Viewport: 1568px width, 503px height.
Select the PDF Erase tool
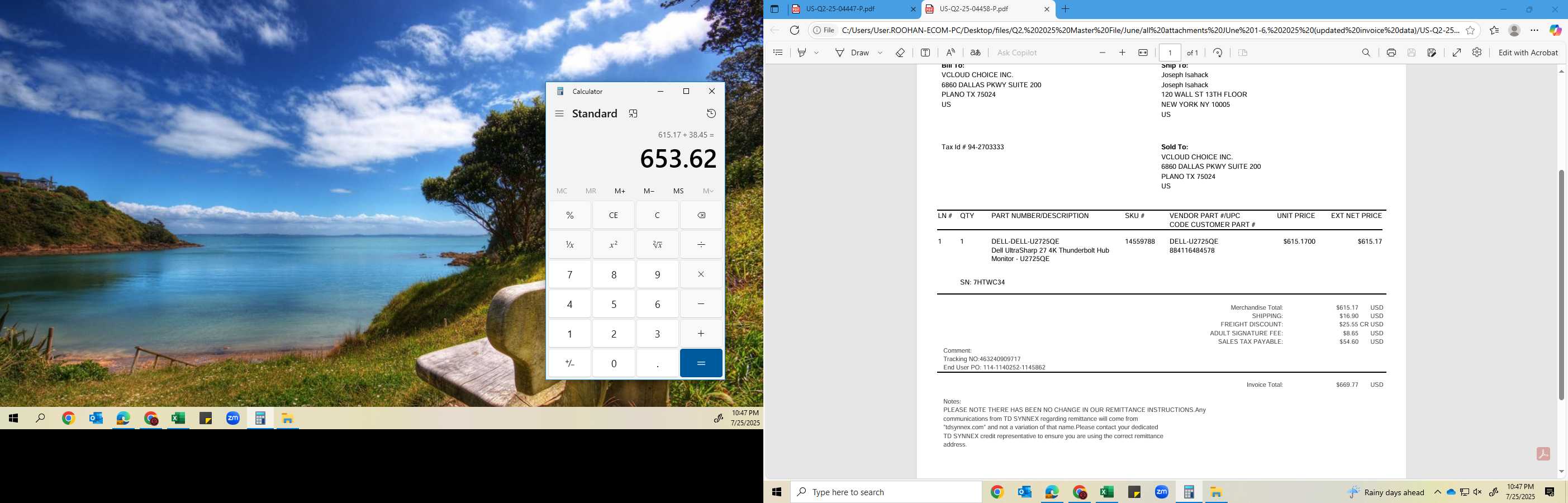tap(900, 53)
